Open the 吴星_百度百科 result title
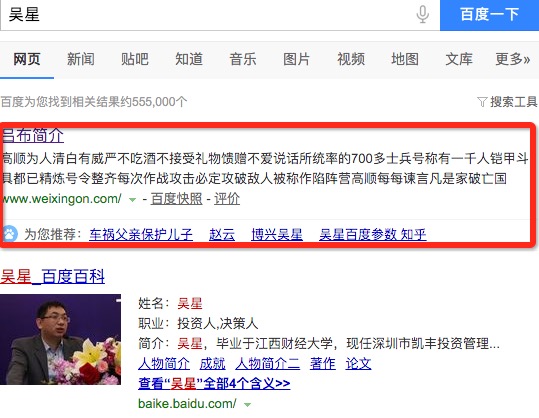 point(53,276)
